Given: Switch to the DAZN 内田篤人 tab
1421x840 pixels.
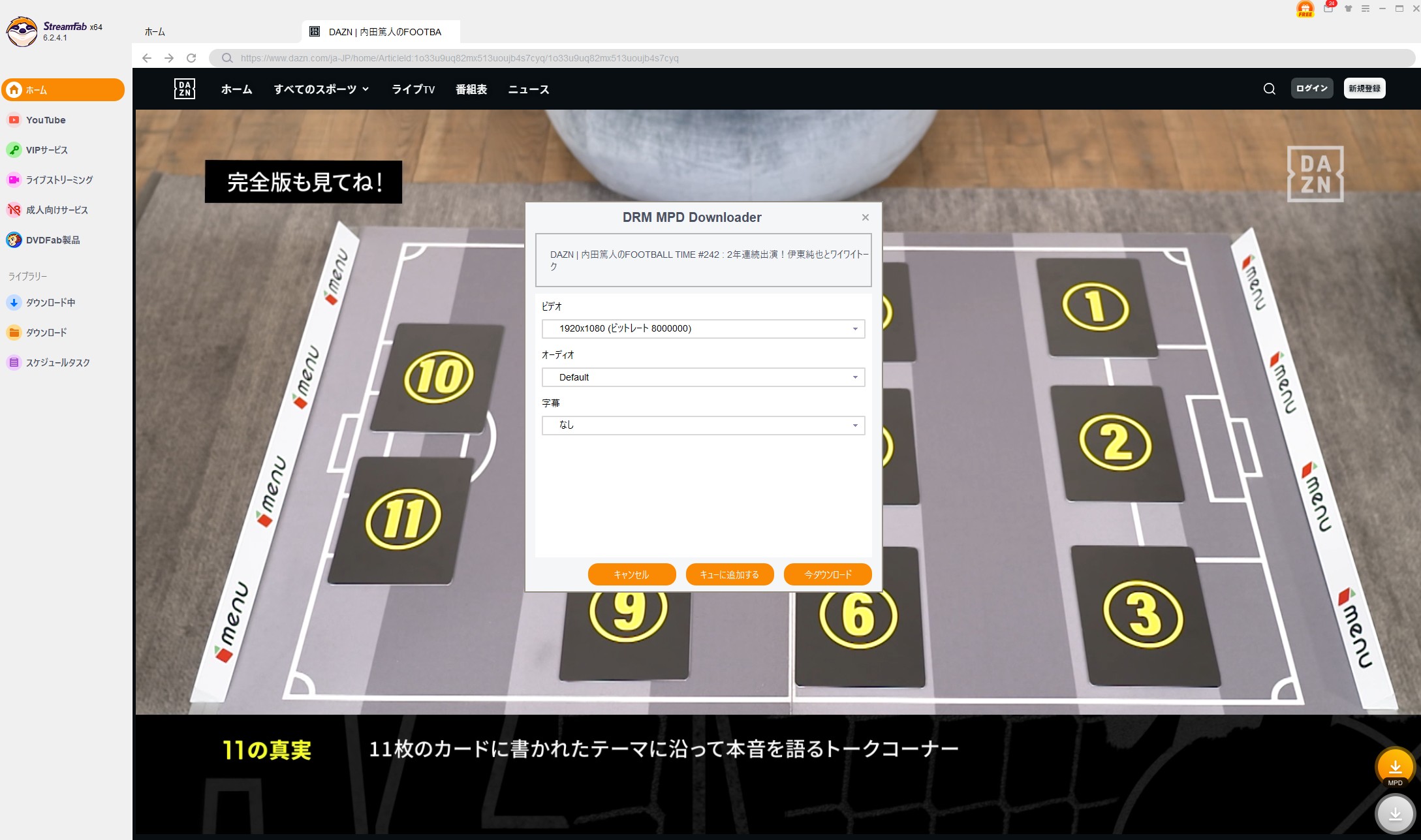Looking at the screenshot, I should coord(381,31).
